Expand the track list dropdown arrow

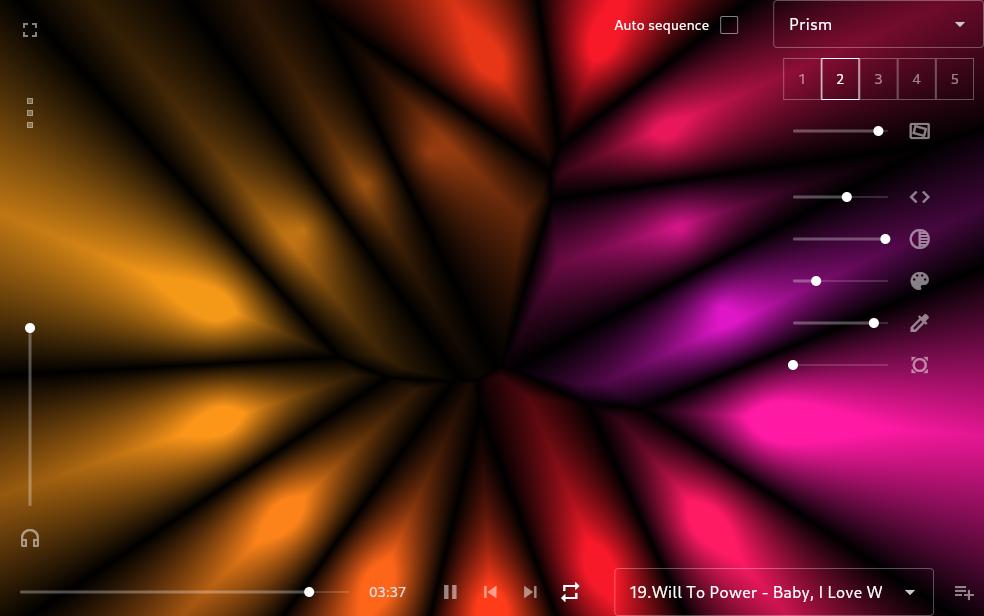click(910, 592)
